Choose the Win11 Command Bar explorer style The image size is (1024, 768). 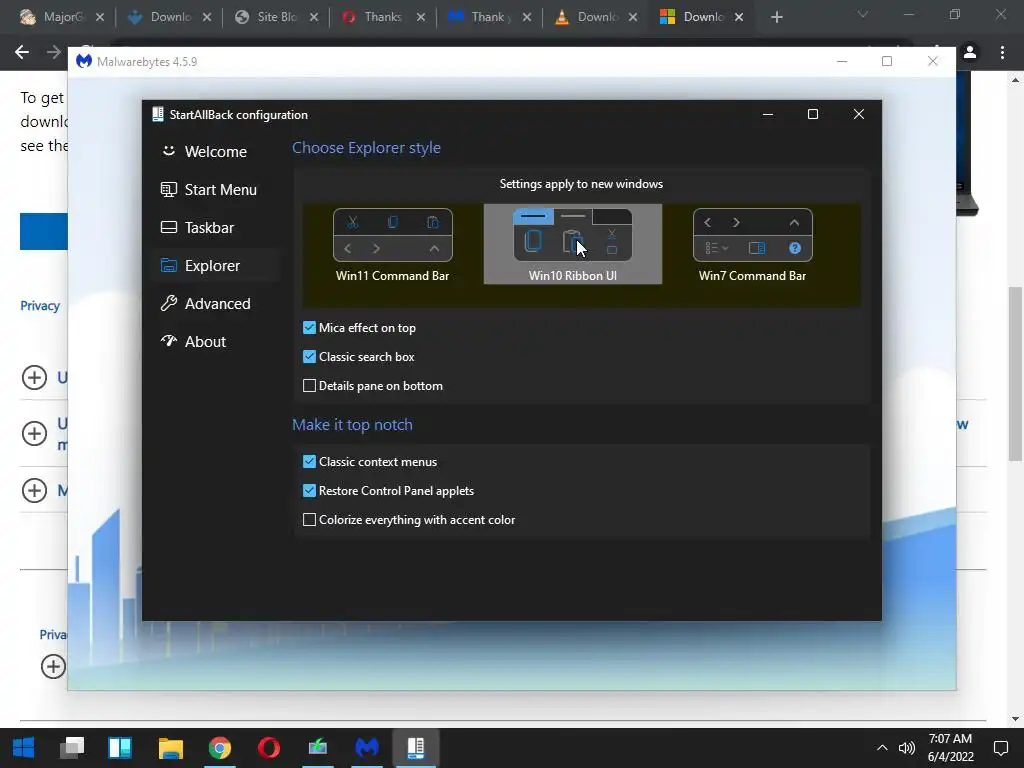[x=392, y=245]
